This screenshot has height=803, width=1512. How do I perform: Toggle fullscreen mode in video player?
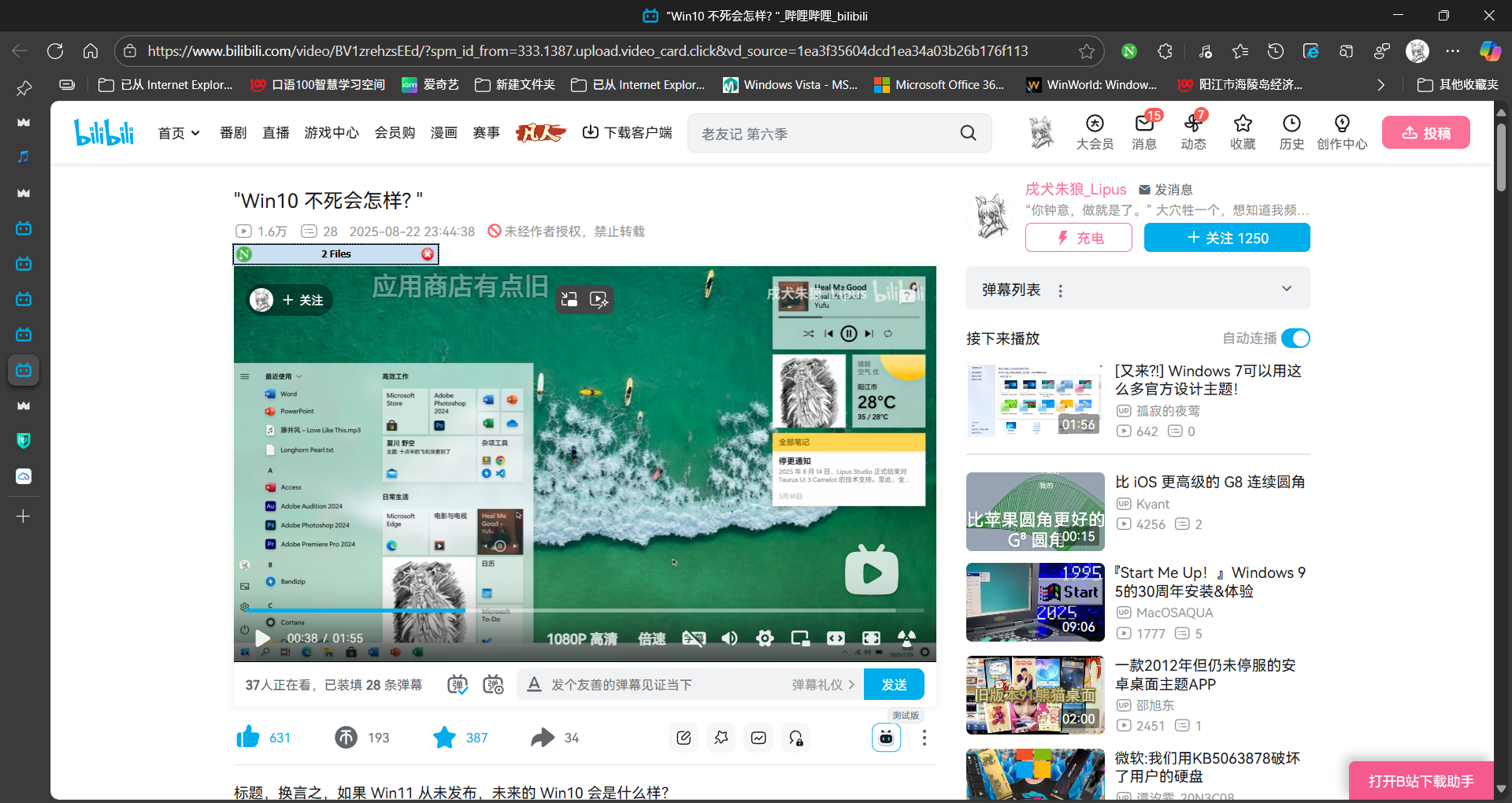point(871,638)
